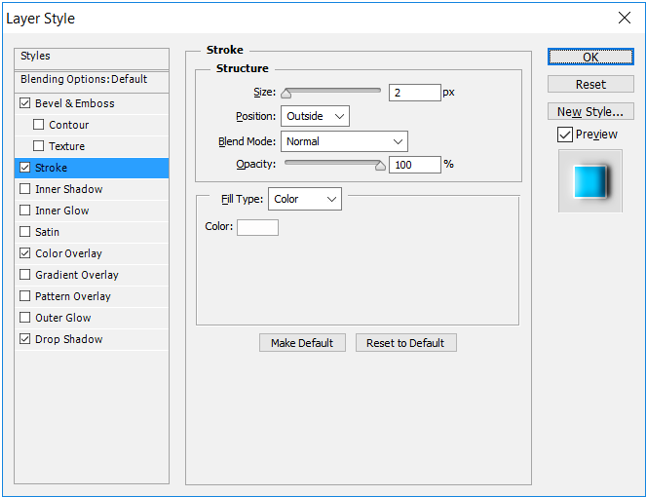
Task: Select the Bevel & Emboss label
Action: tap(75, 103)
